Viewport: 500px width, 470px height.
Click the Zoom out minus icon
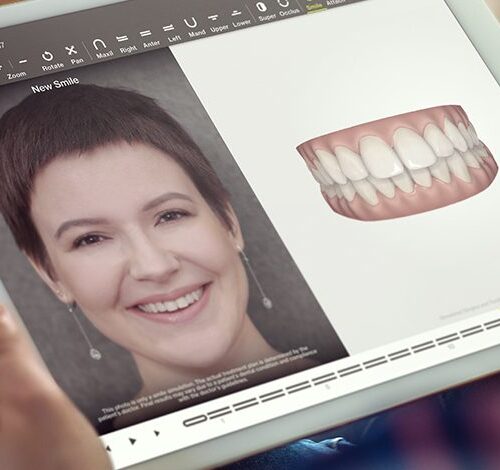[23, 62]
